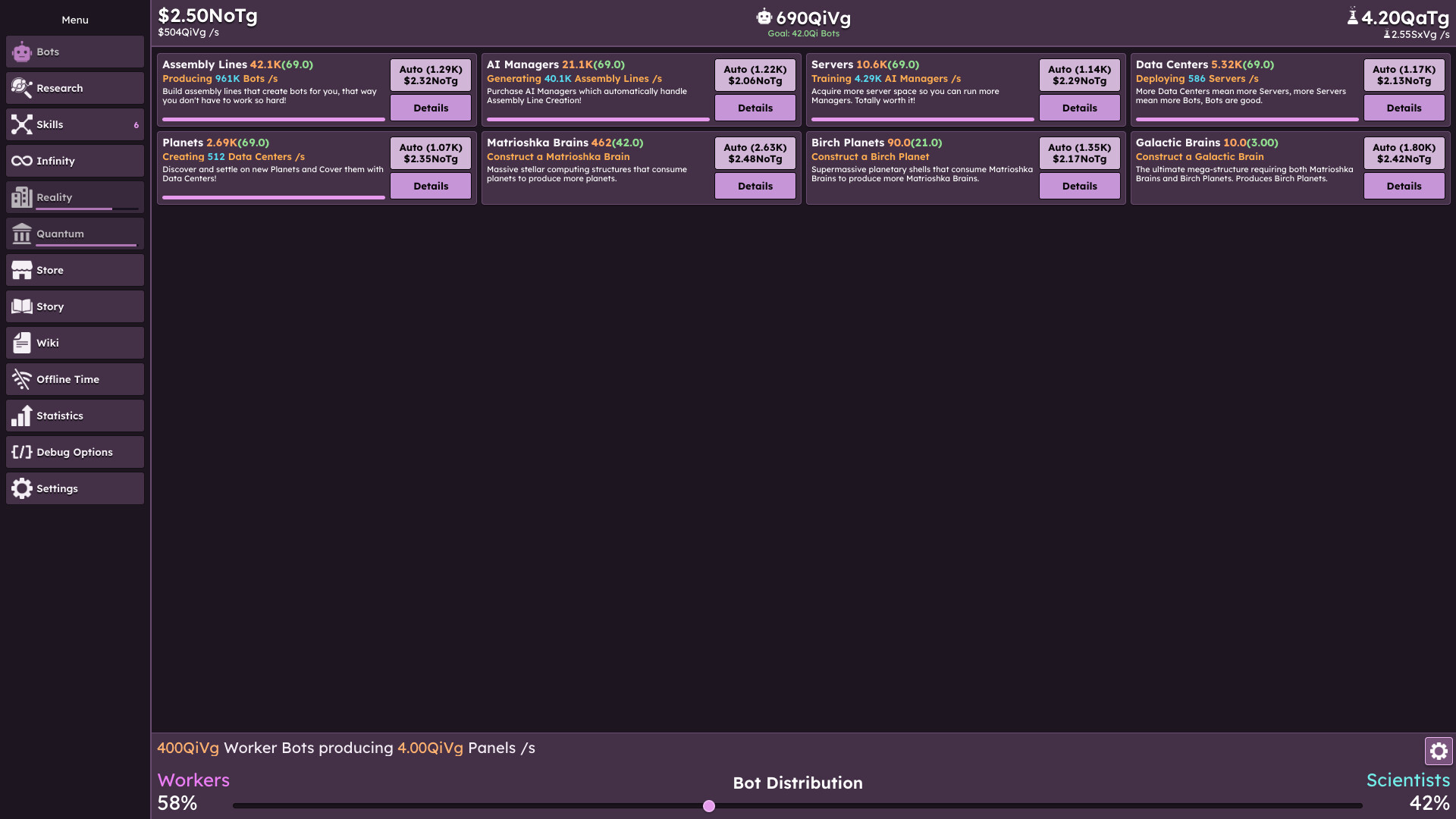
Task: Click the robot icon beside 690QiVg
Action: 764,17
